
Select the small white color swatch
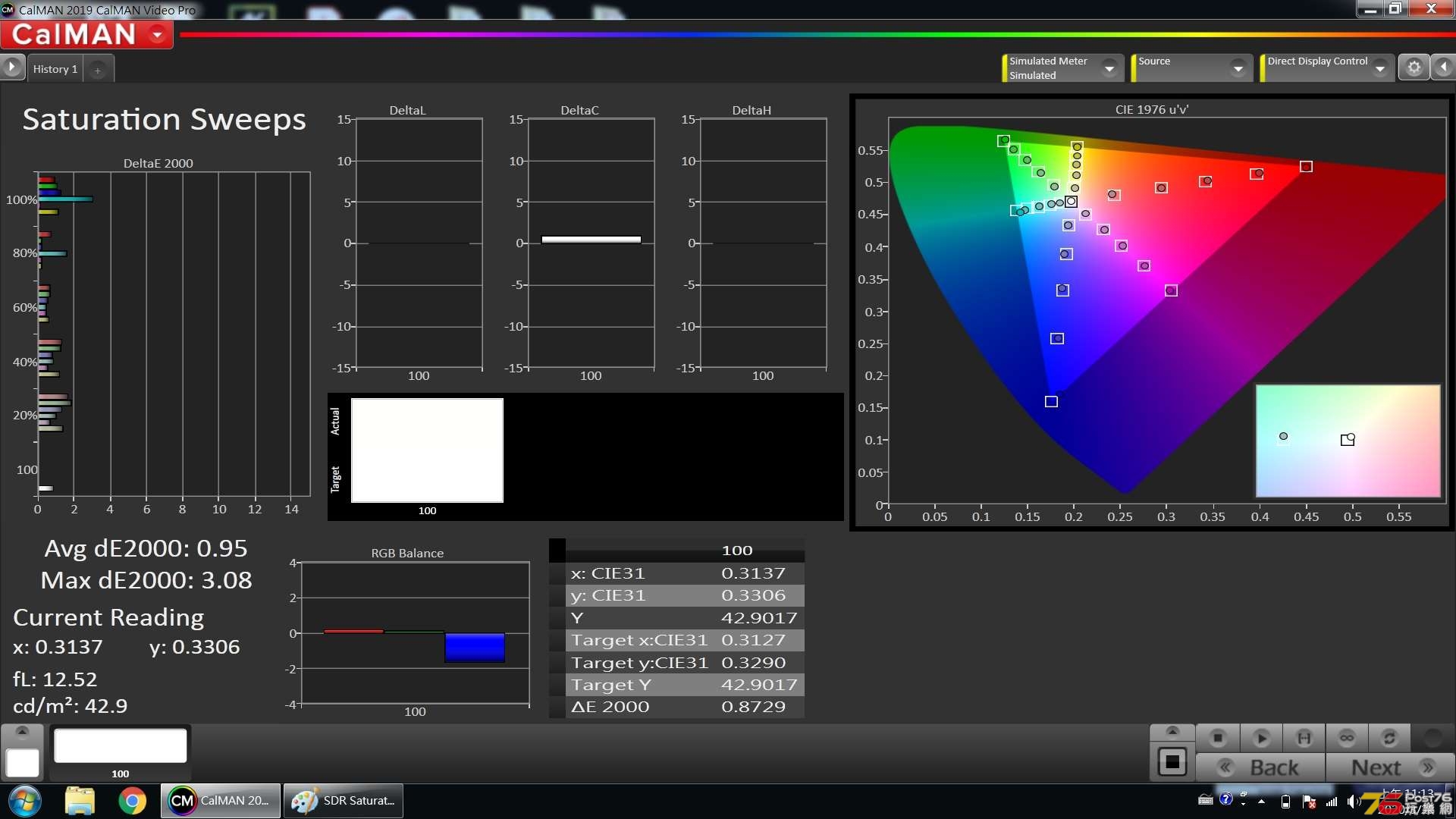[x=23, y=762]
